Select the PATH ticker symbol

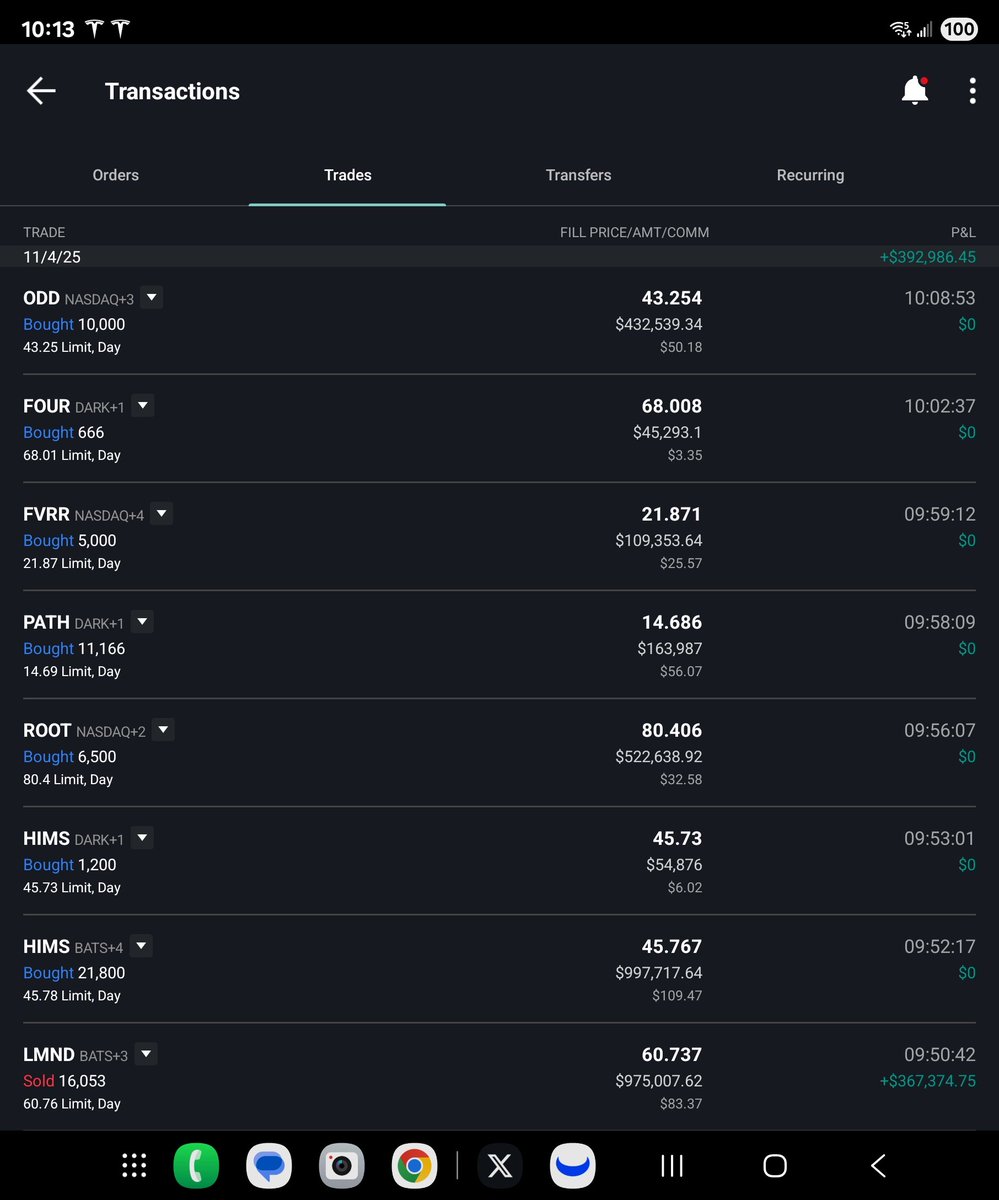pos(46,622)
